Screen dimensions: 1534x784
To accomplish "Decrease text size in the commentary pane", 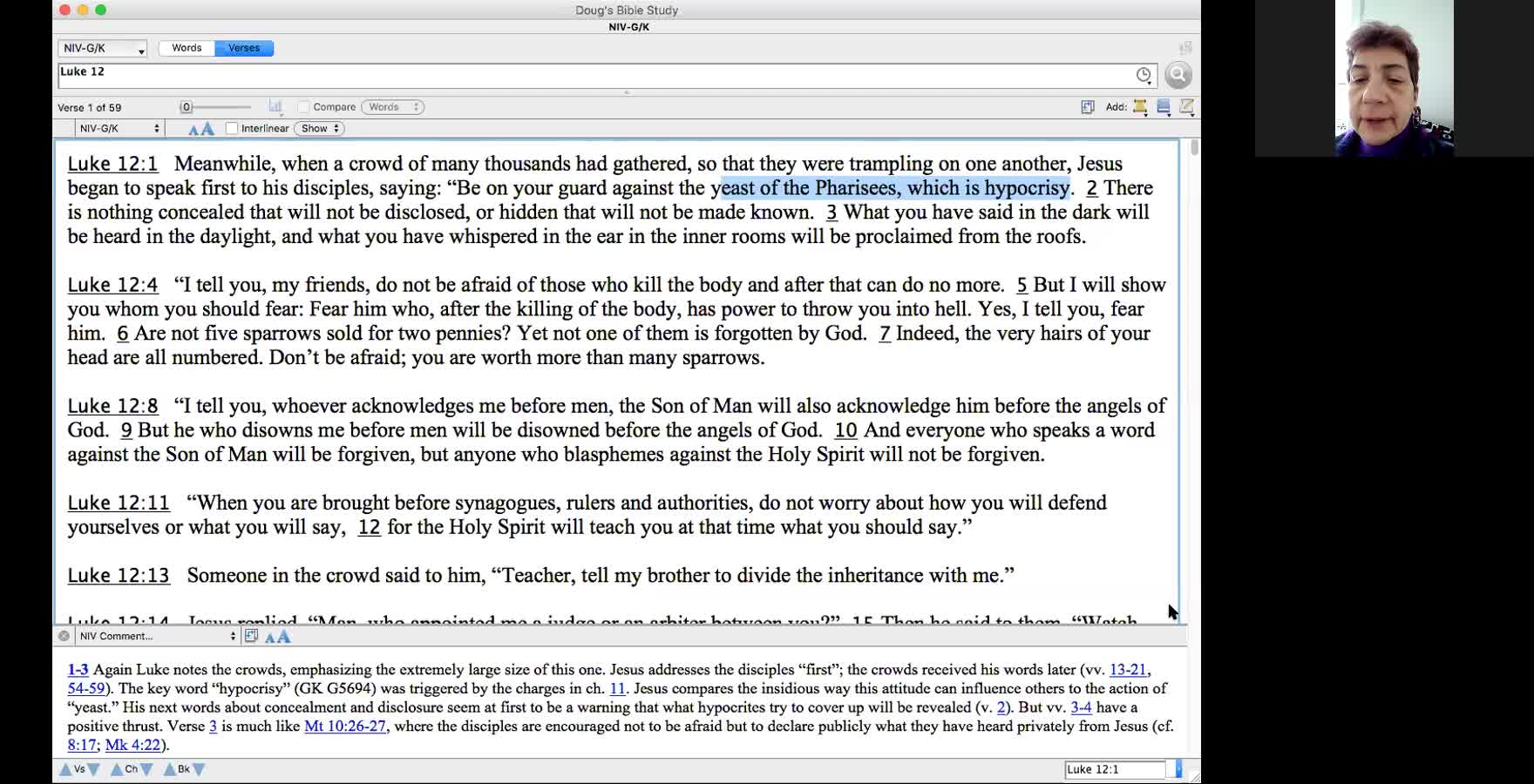I will point(269,638).
